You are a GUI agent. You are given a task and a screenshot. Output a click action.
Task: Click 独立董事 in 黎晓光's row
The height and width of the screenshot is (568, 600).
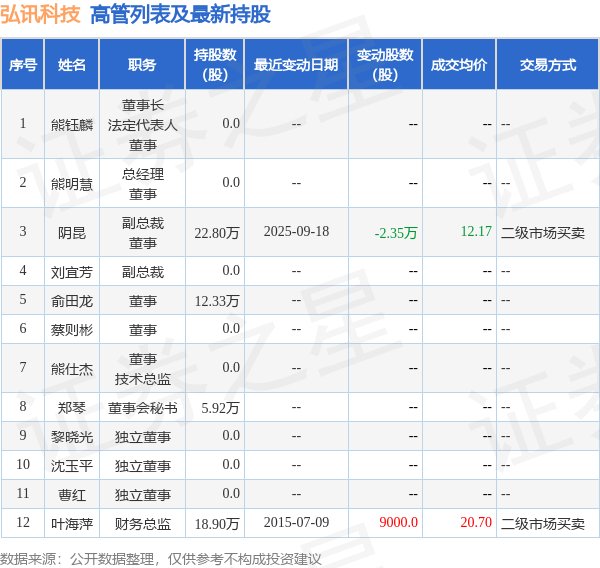142,437
